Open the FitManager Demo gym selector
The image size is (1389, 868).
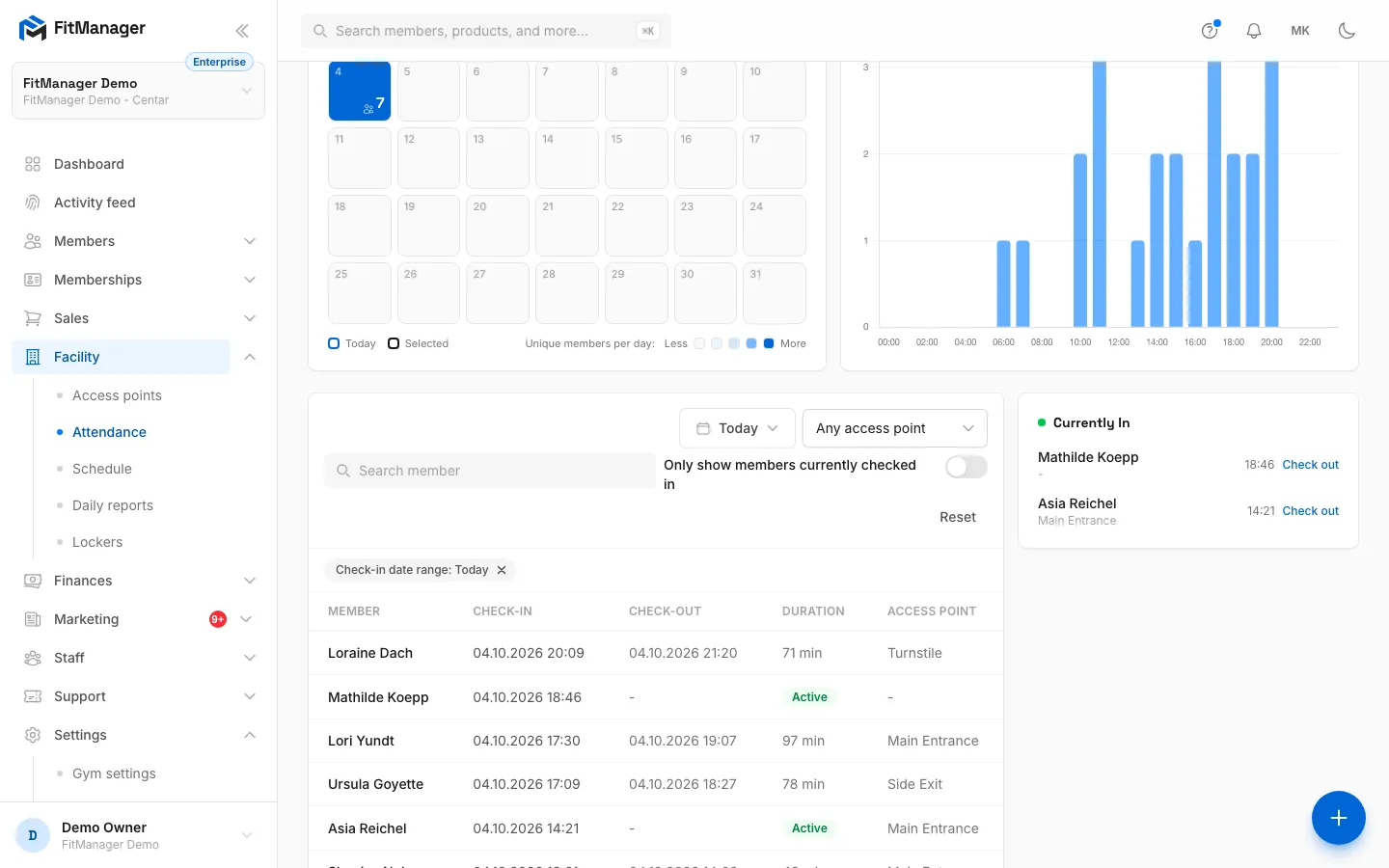[138, 92]
